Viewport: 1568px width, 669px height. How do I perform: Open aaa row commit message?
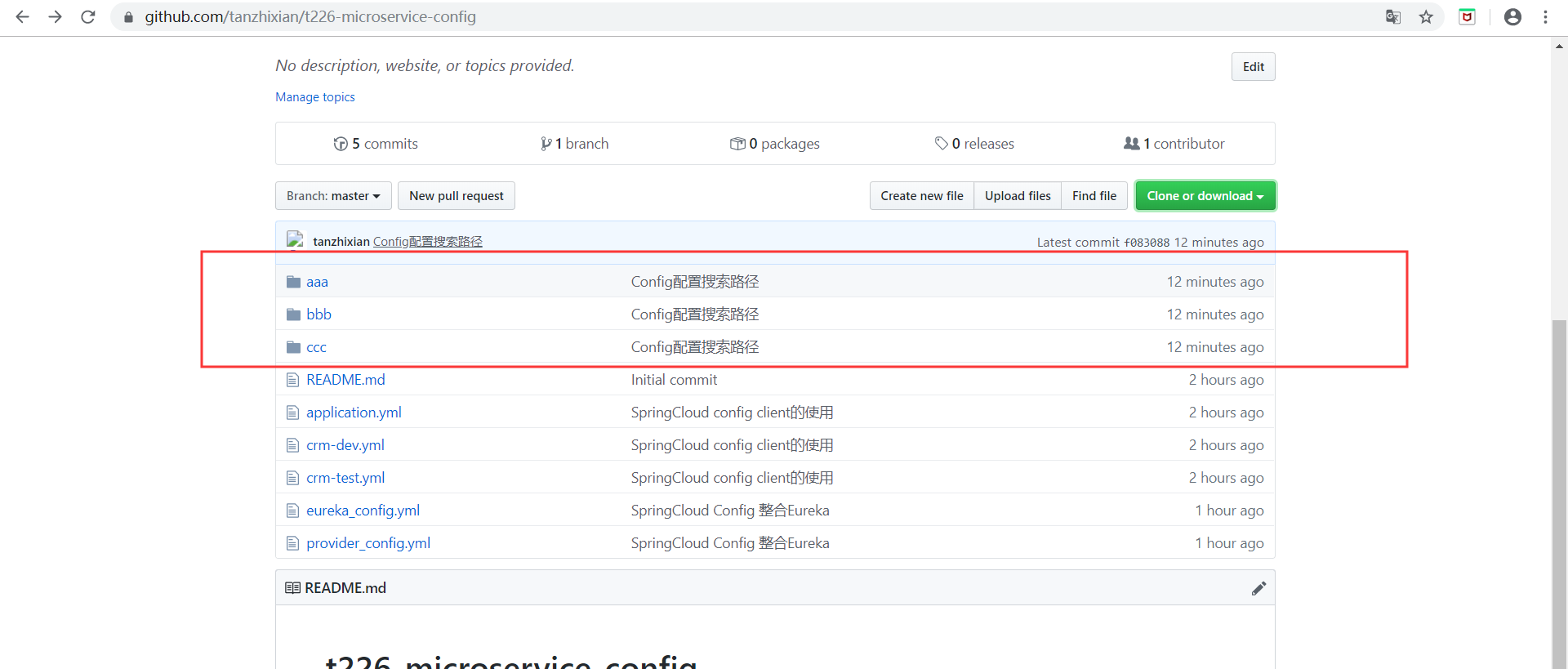tap(695, 282)
